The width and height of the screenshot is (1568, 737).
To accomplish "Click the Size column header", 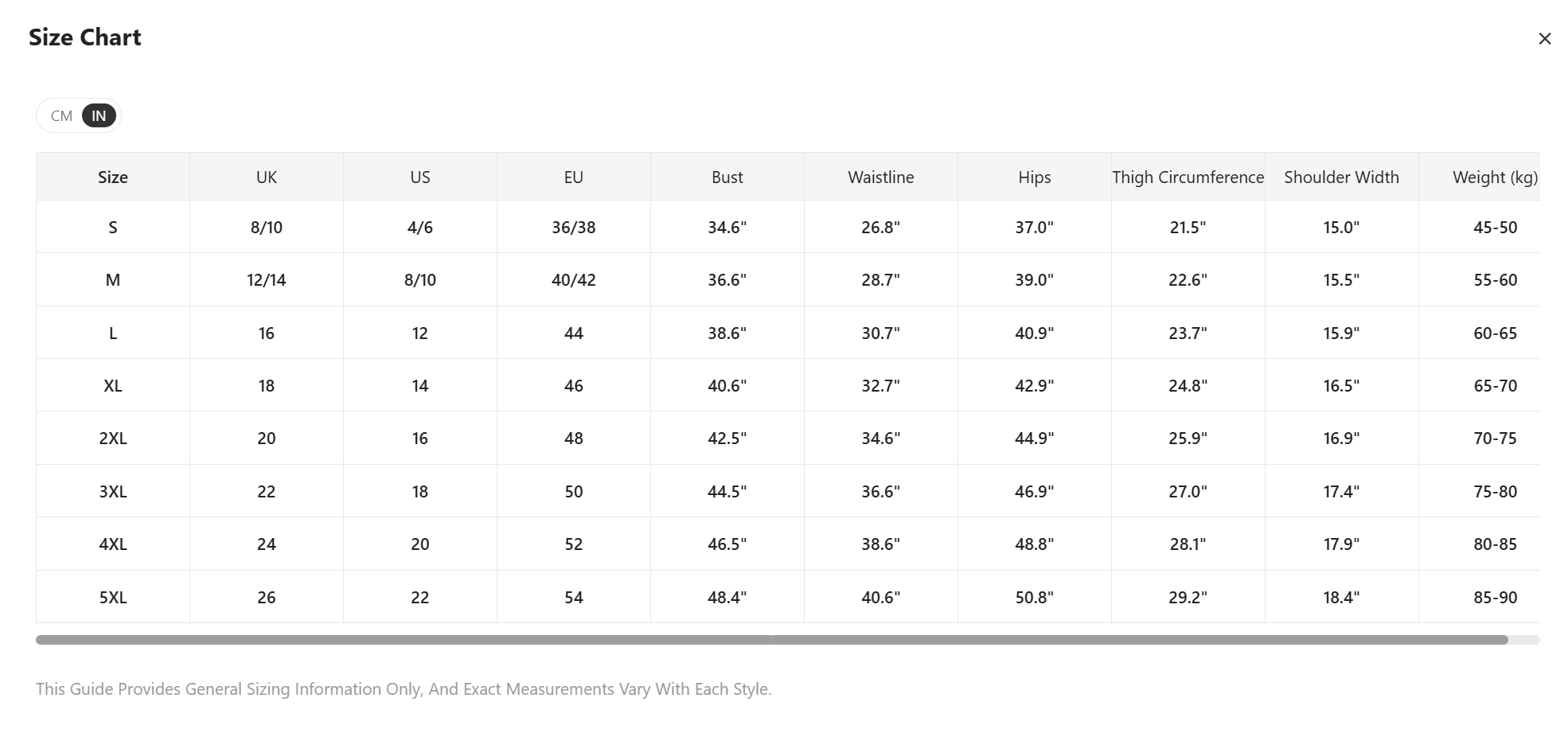I will coord(113,177).
